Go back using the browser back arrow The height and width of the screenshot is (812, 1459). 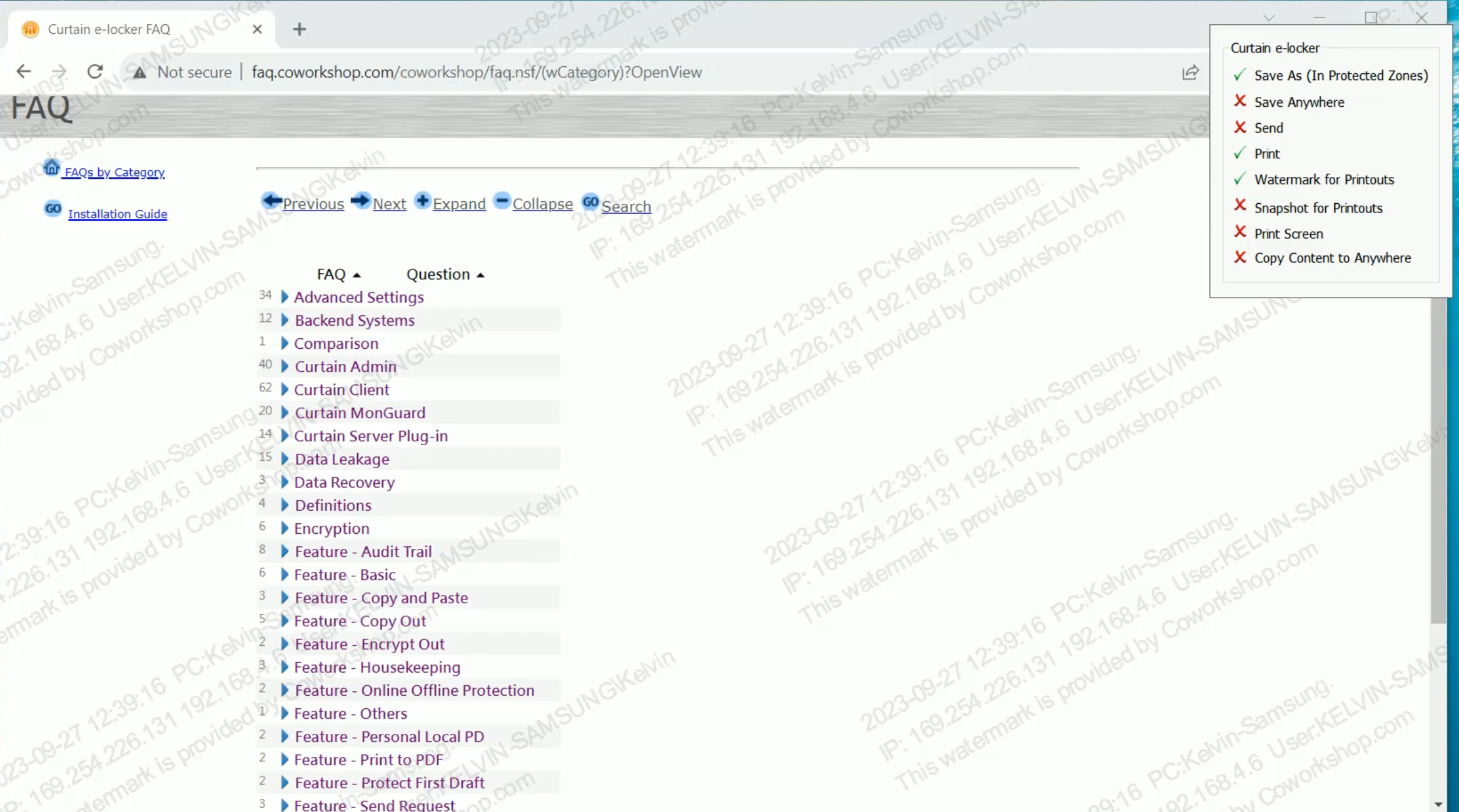pyautogui.click(x=24, y=71)
